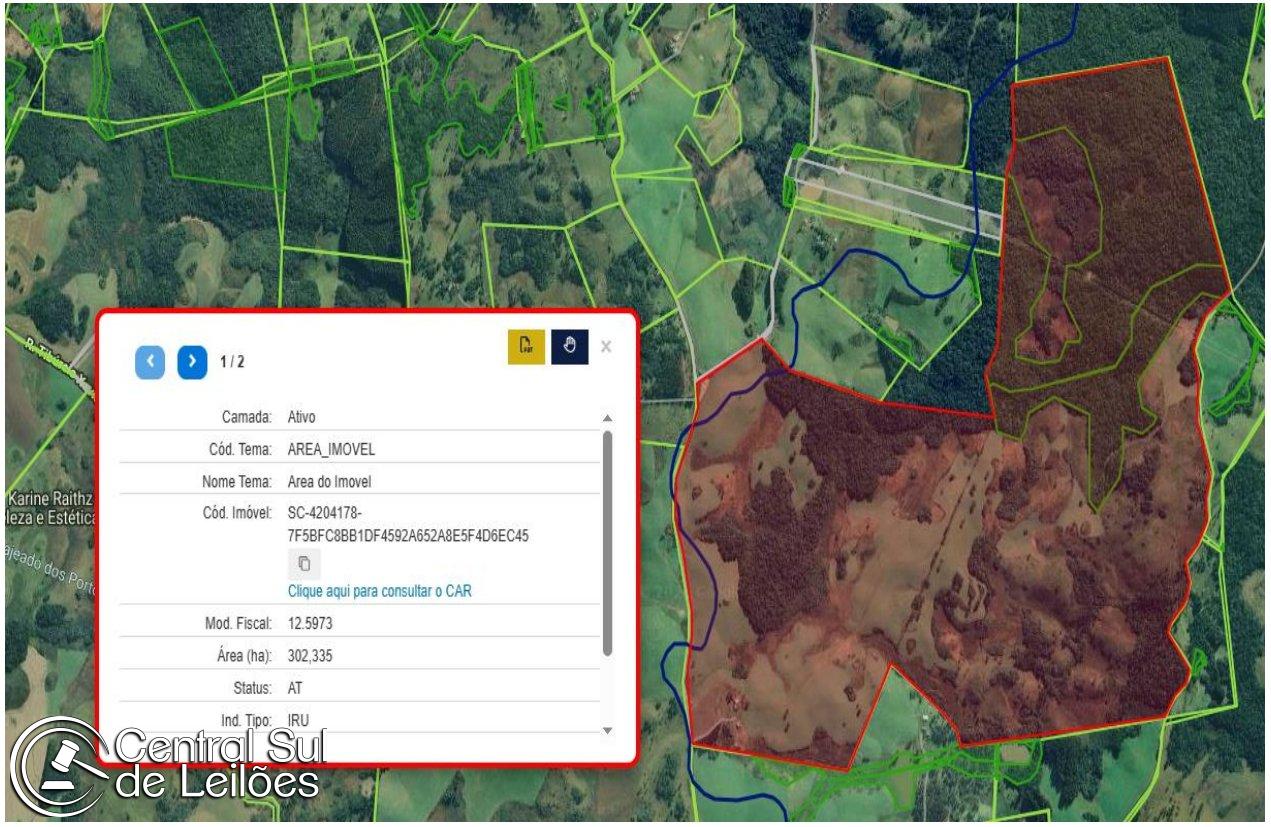Click the popup's vertical scrollbar thumb

[606, 543]
